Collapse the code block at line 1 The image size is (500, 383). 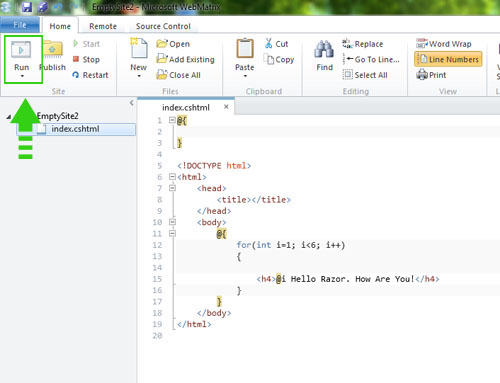tap(172, 120)
